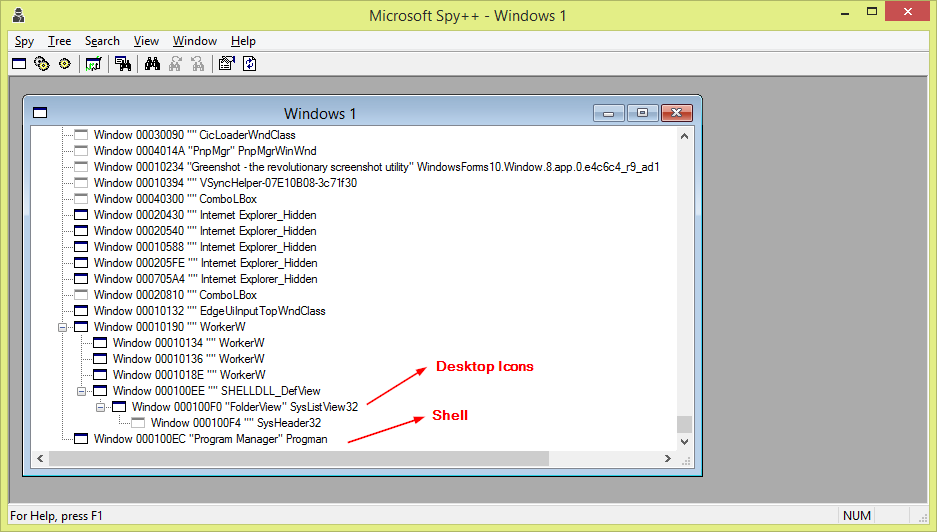Select Window 00020810 ComboLBox row
Screen dimensions: 937x532
175,295
